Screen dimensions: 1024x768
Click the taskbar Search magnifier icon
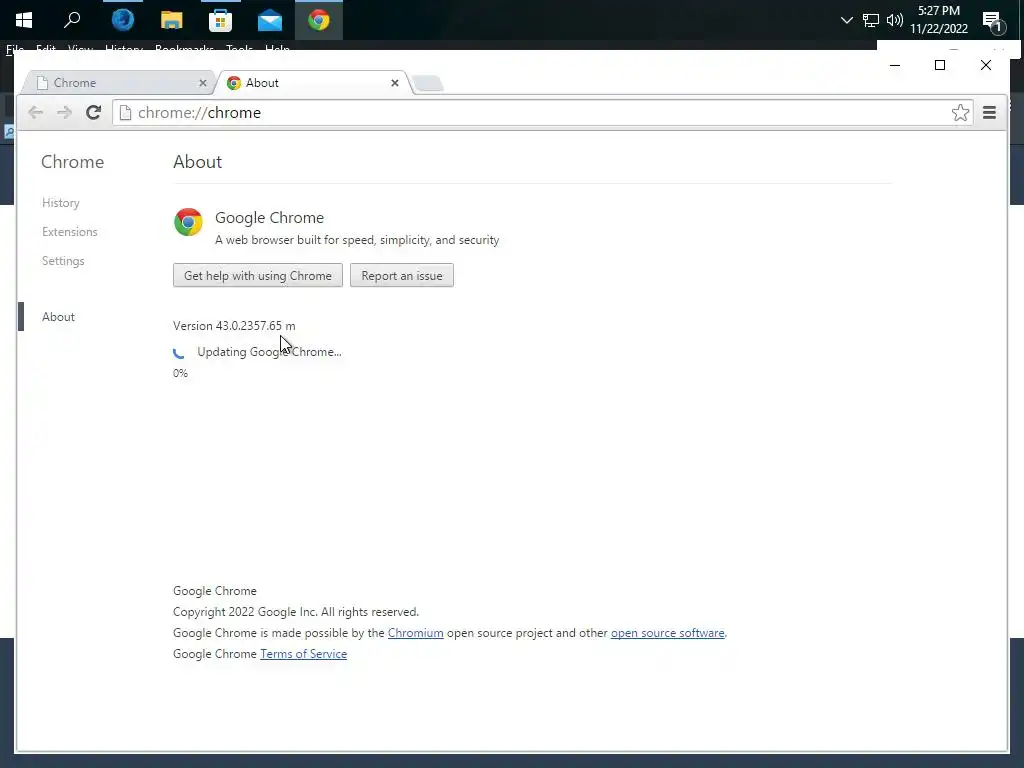tap(72, 20)
